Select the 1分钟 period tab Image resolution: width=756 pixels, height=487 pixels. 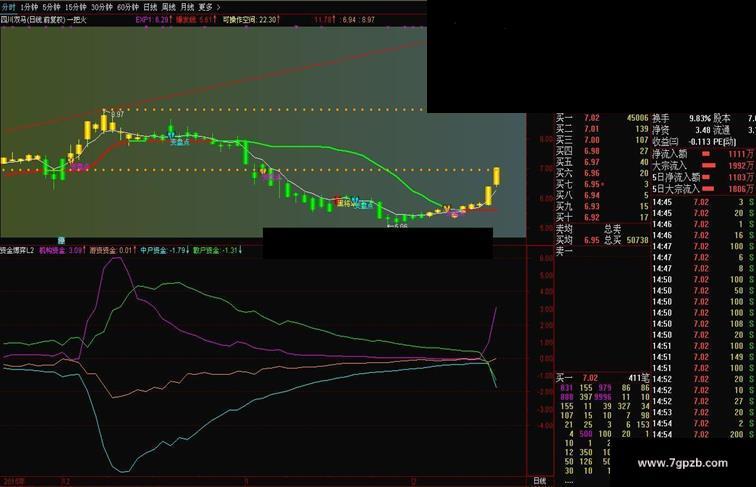[30, 7]
